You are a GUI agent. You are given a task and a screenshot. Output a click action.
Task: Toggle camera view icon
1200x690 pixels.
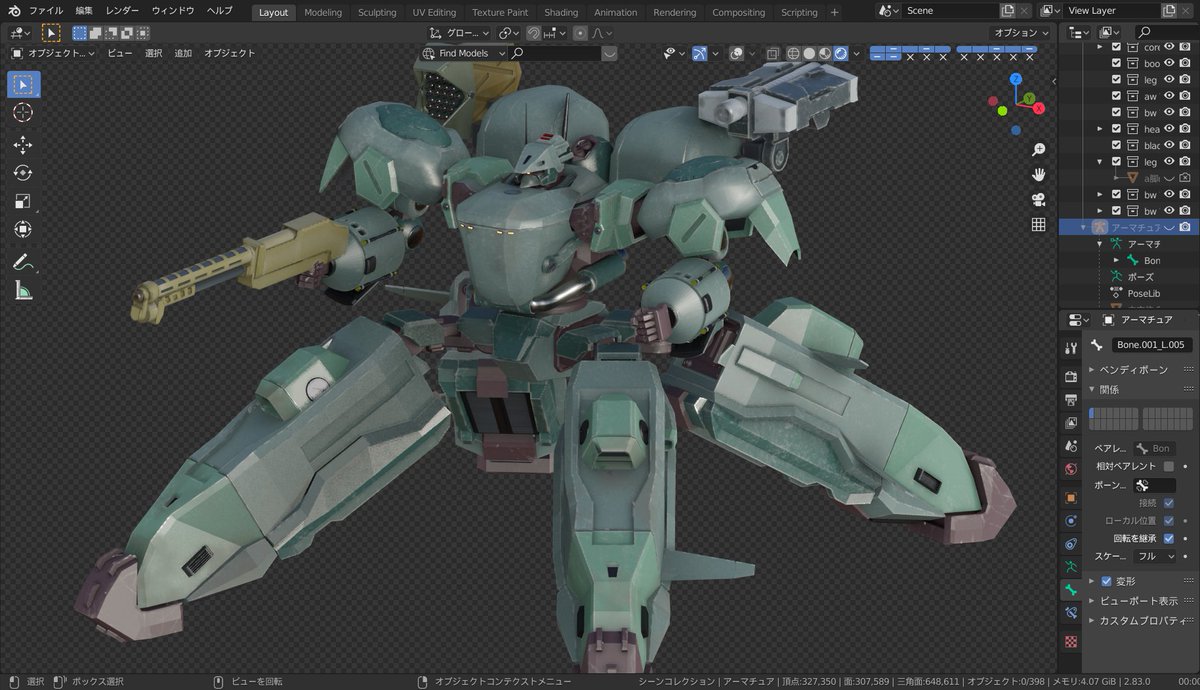coord(1039,199)
